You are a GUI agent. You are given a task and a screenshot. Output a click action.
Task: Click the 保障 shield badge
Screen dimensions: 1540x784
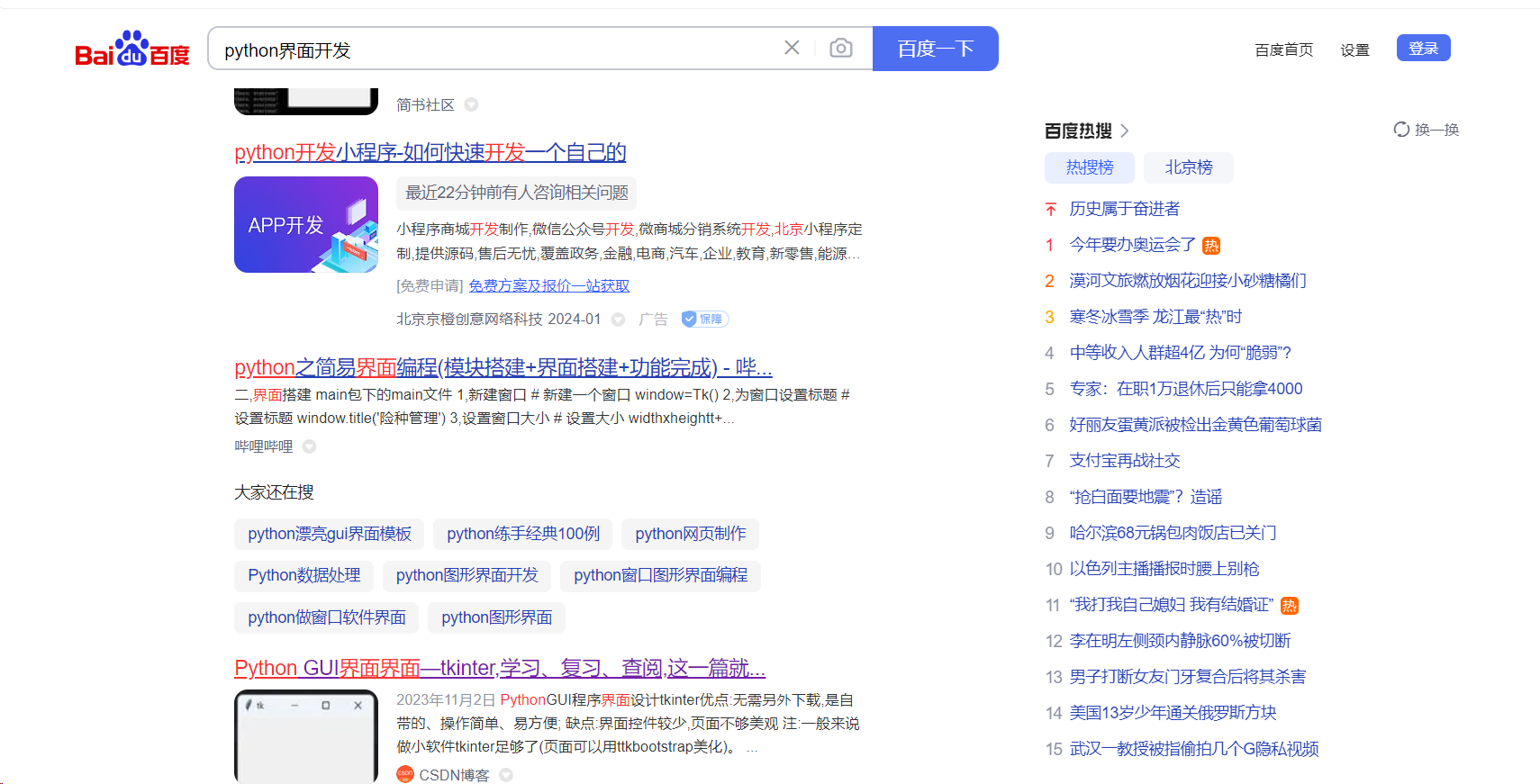(x=705, y=319)
